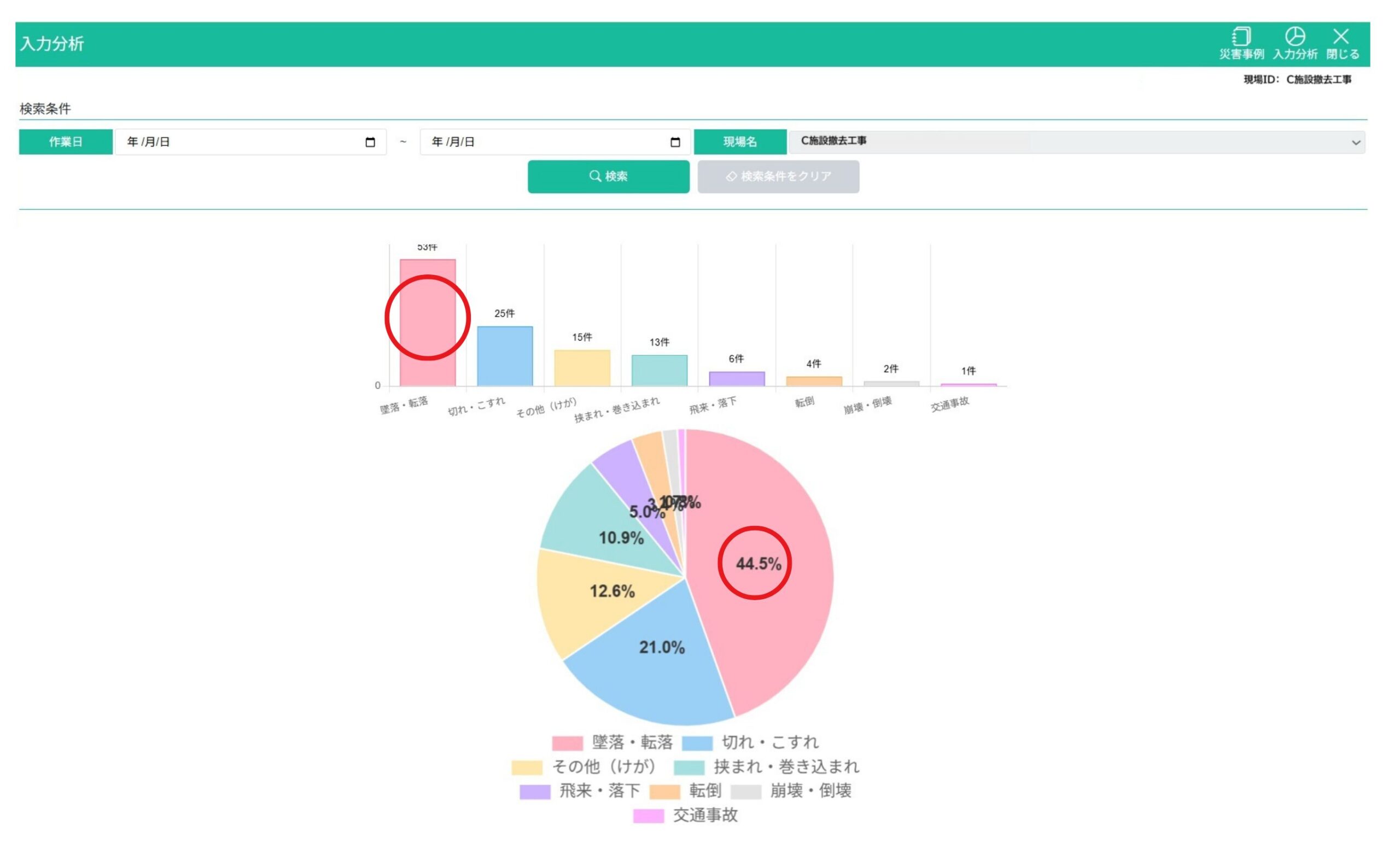This screenshot has width=1400, height=850.
Task: Toggle 転倒 legend entry
Action: [686, 790]
